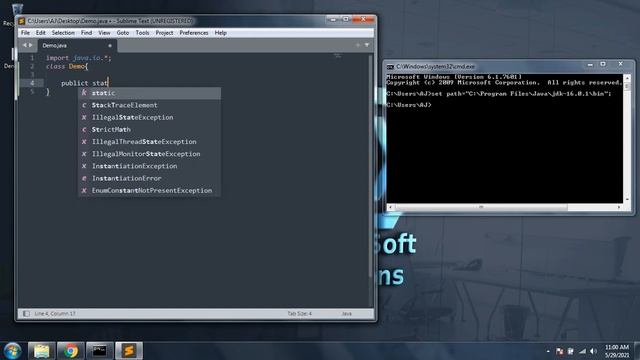Click the 'class Demo{' code line
640x360 pixels.
[67, 66]
